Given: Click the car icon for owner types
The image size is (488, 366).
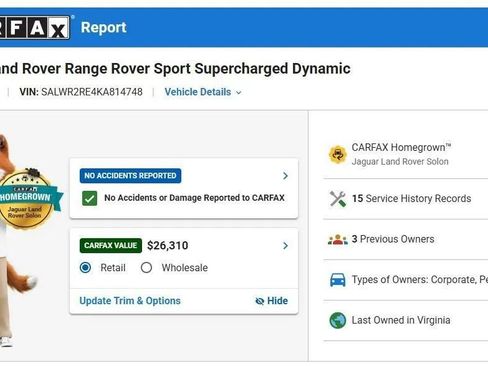Looking at the screenshot, I should point(338,280).
